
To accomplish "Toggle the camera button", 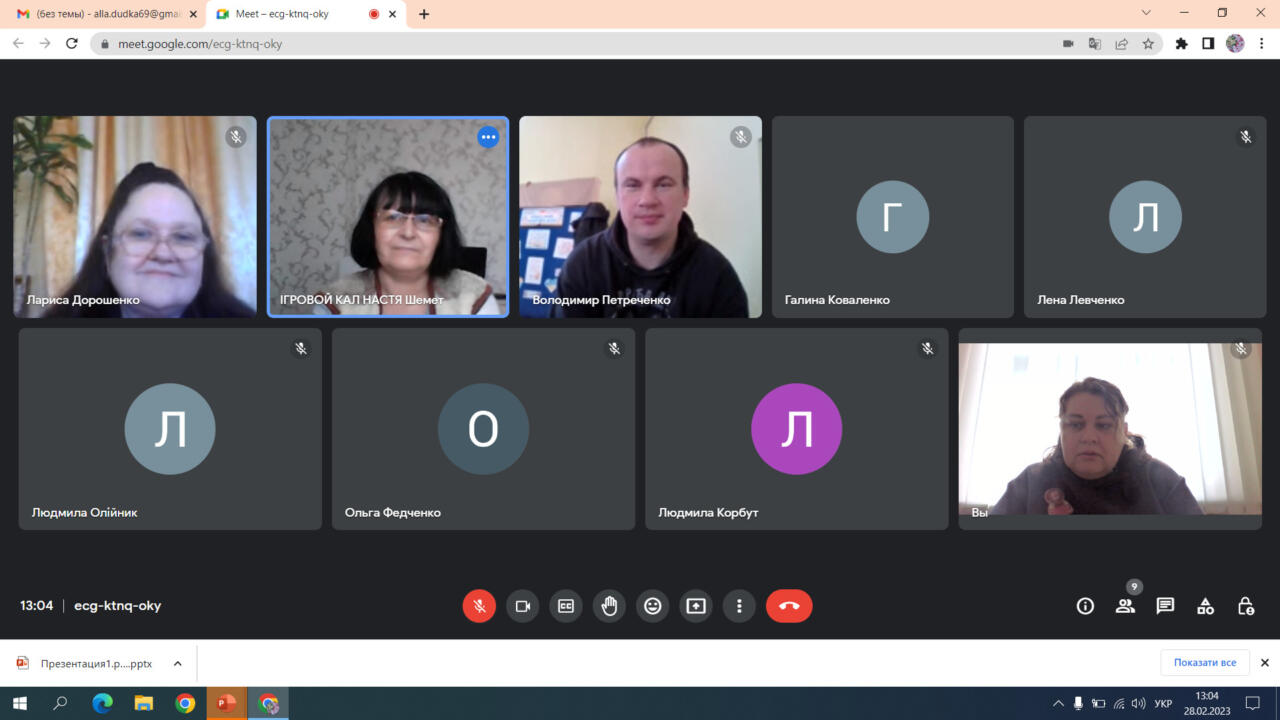I will pyautogui.click(x=522, y=606).
